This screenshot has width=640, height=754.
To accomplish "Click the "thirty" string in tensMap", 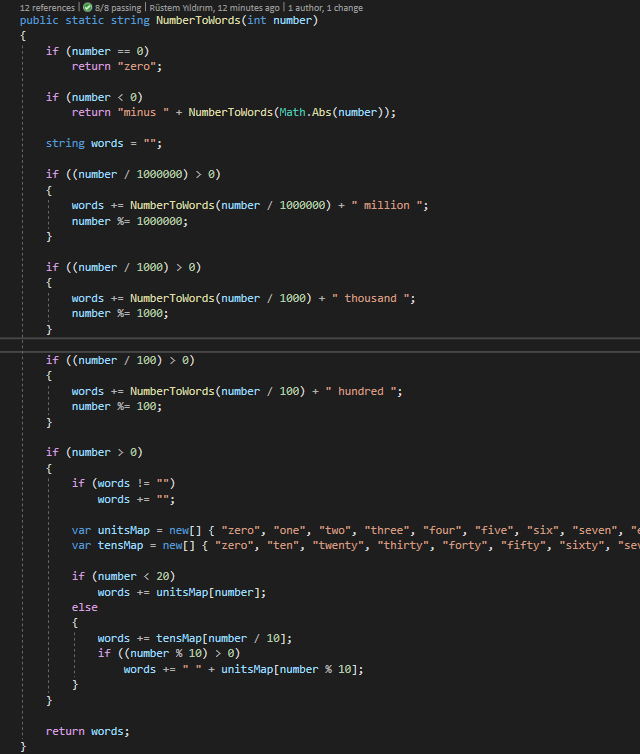I will coord(403,545).
